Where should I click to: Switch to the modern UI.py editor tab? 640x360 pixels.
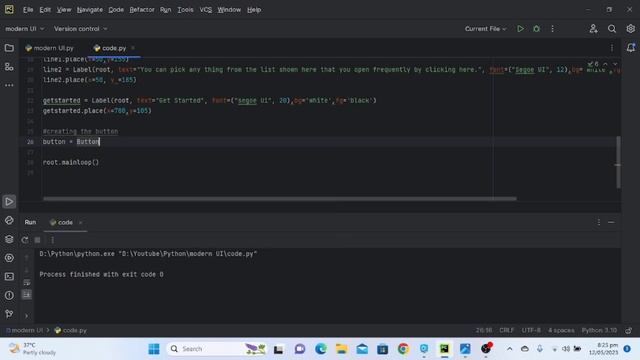(x=49, y=48)
